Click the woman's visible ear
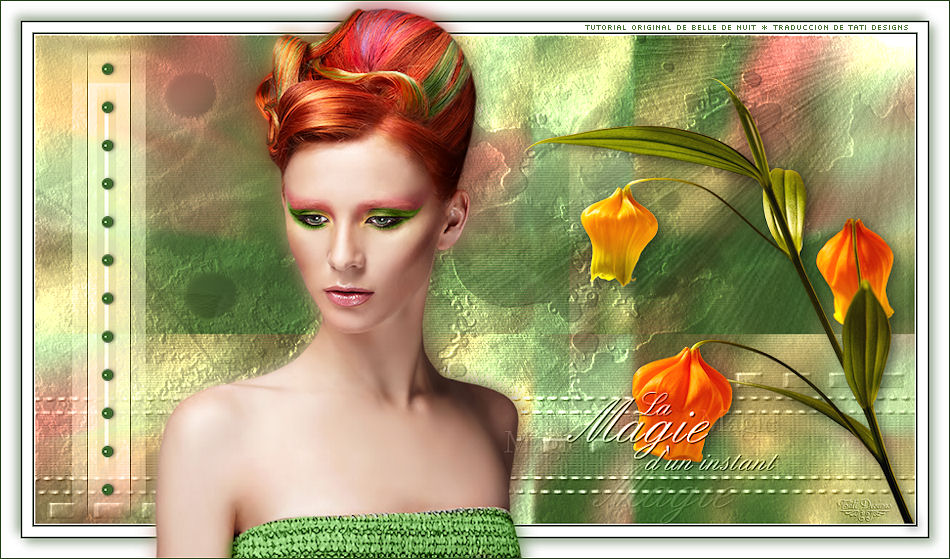The image size is (950, 559). click(x=453, y=222)
